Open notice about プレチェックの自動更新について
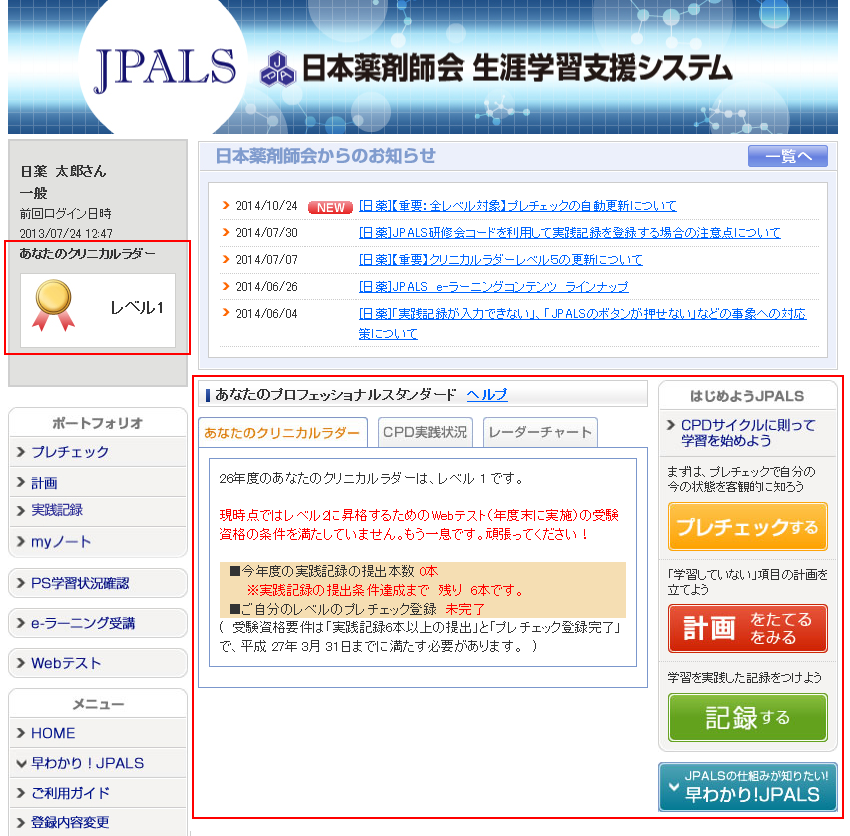Image resolution: width=850 pixels, height=836 pixels. 518,205
